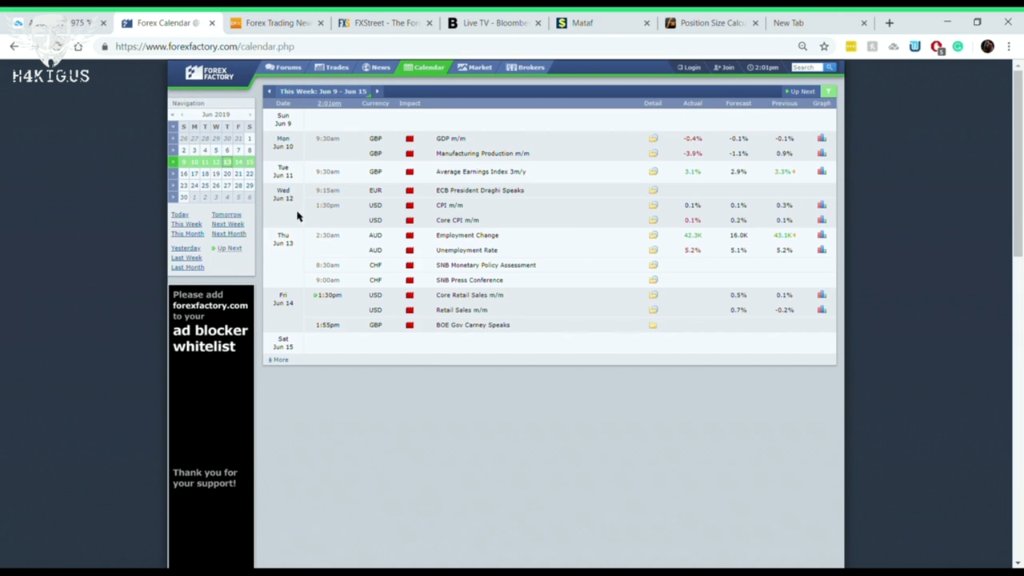Image resolution: width=1024 pixels, height=576 pixels.
Task: Bookmark this page with star icon
Action: pos(824,46)
